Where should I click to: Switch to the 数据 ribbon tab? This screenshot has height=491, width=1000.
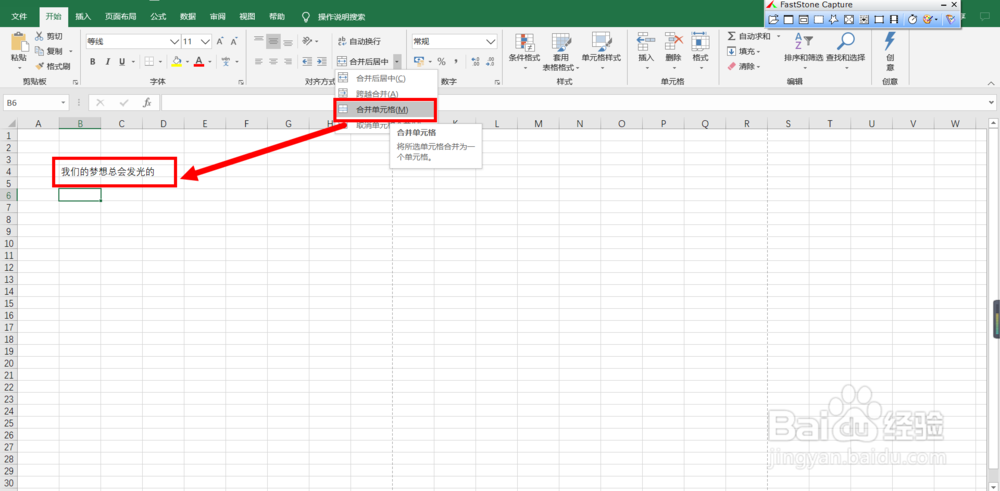(188, 17)
